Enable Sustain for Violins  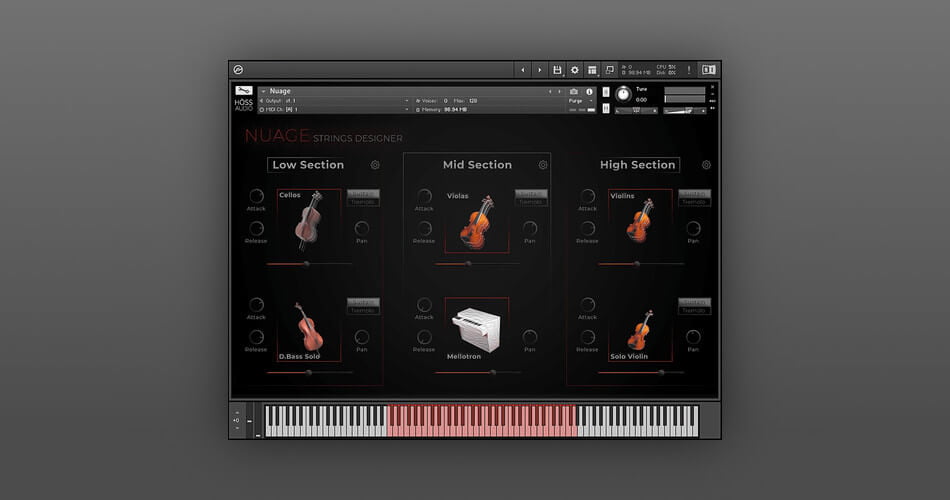(x=694, y=194)
